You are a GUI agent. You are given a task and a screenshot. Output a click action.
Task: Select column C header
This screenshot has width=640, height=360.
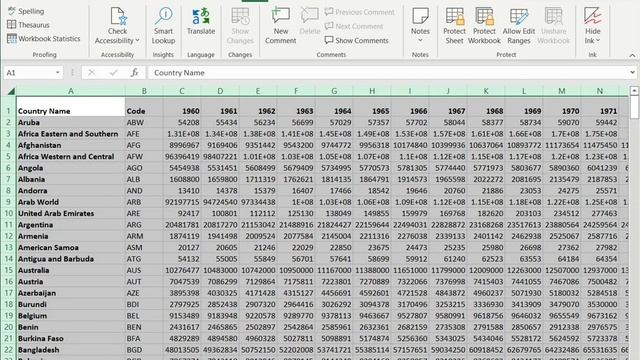point(182,91)
